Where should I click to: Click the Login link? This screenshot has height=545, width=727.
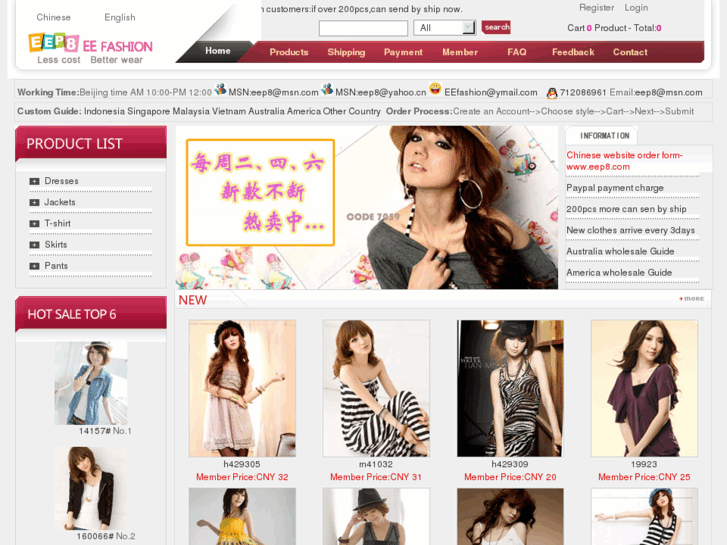(x=636, y=8)
